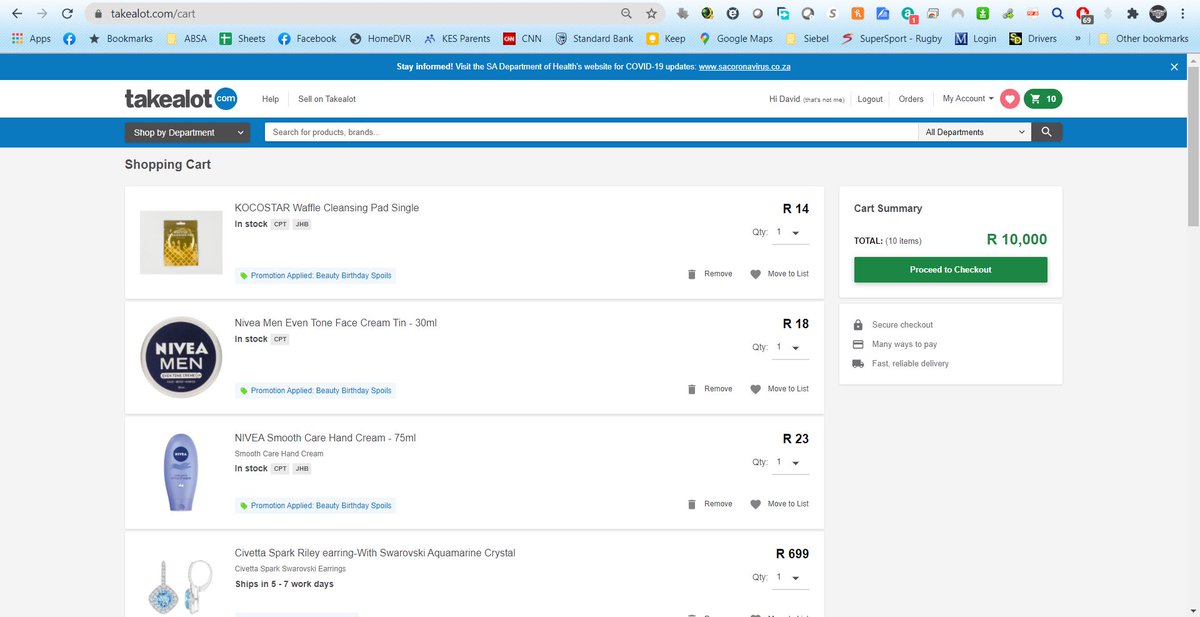
Task: Click Sell on Takealot in the header
Action: pos(327,99)
